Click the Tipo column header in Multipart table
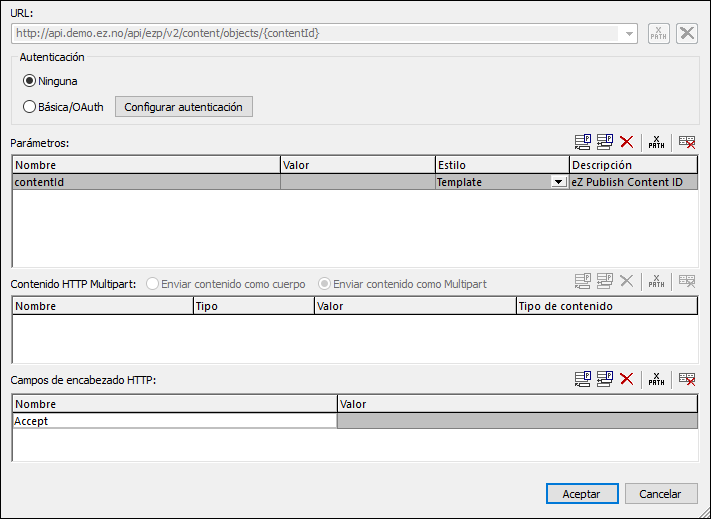 click(254, 306)
